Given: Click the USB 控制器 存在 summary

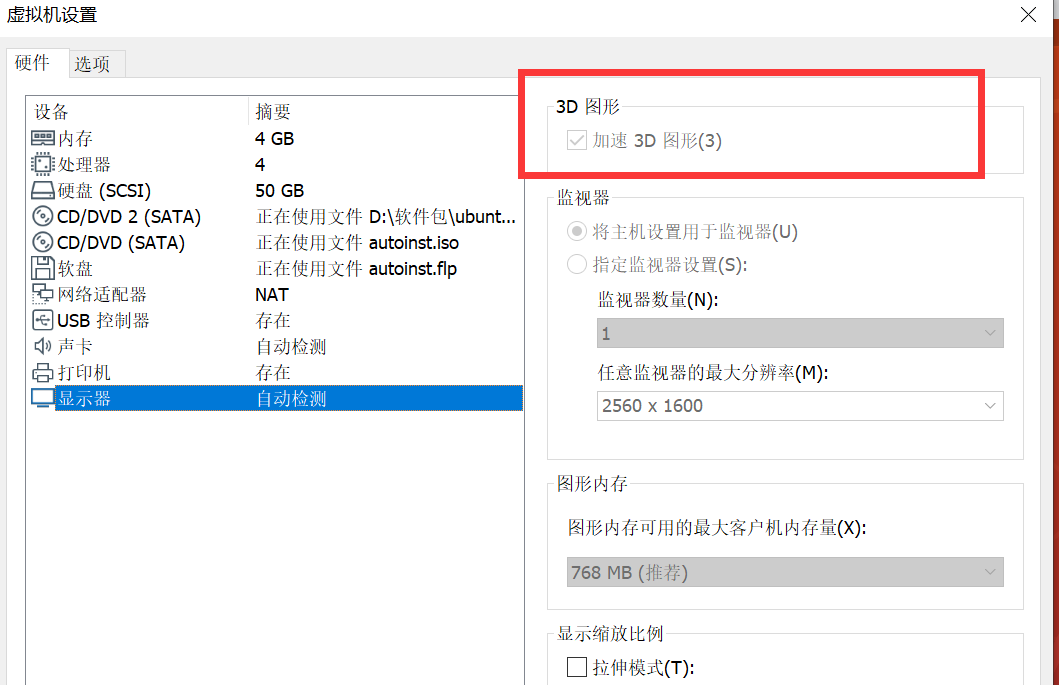Looking at the screenshot, I should (273, 320).
